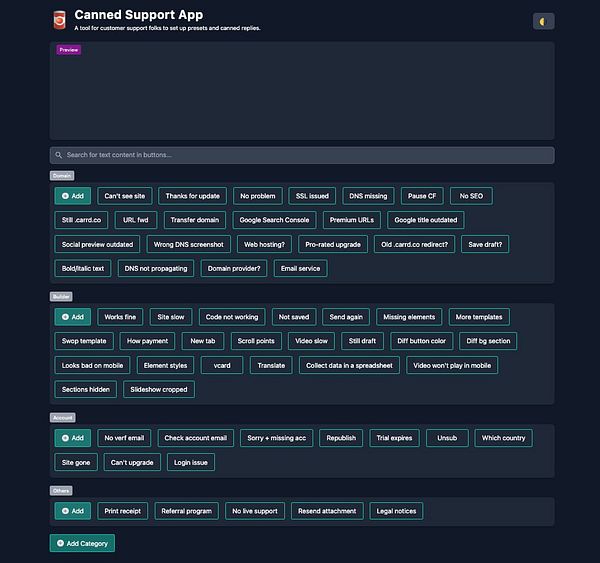Click the search magnifier icon
This screenshot has width=600, height=563.
coord(59,155)
